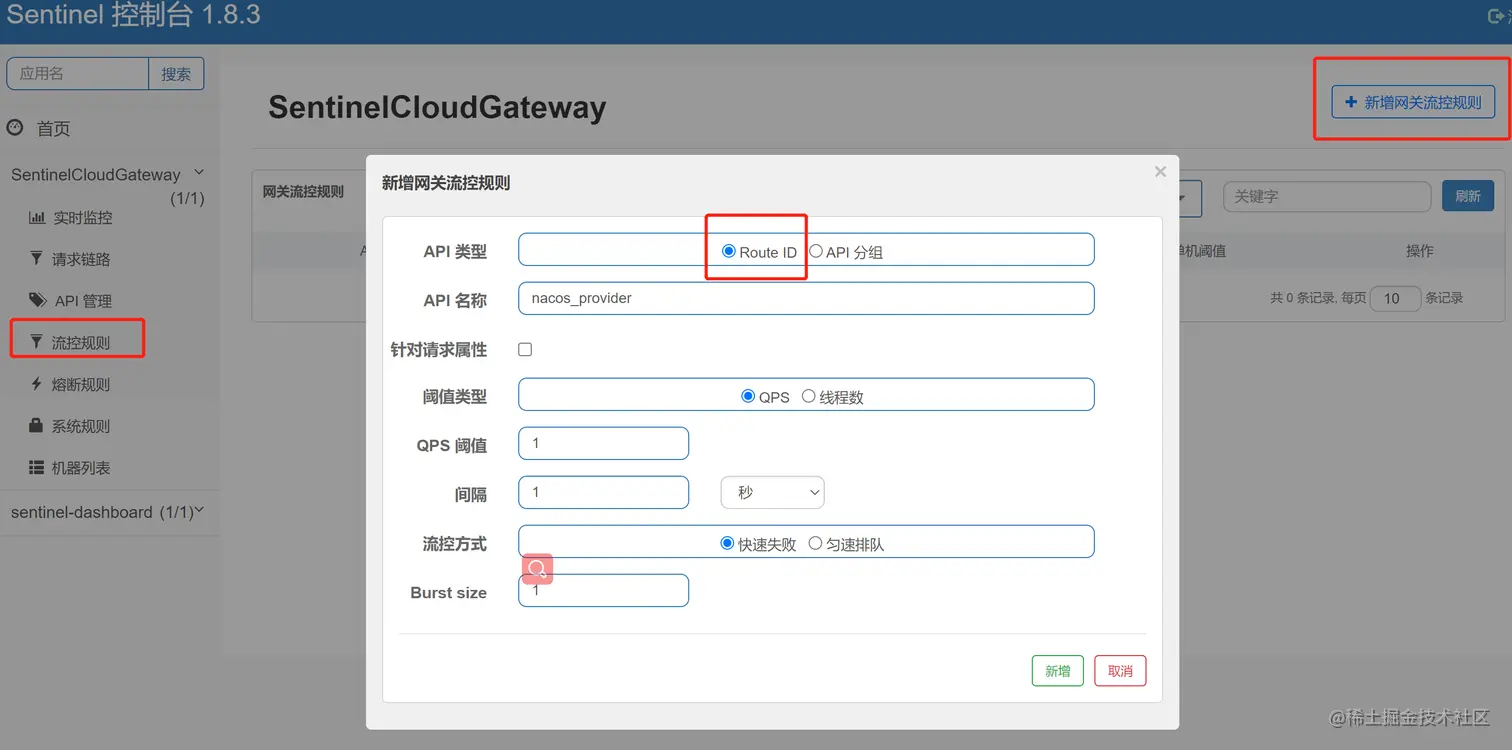Click the API 名称 field with nacos_provider
The width and height of the screenshot is (1512, 750).
806,298
